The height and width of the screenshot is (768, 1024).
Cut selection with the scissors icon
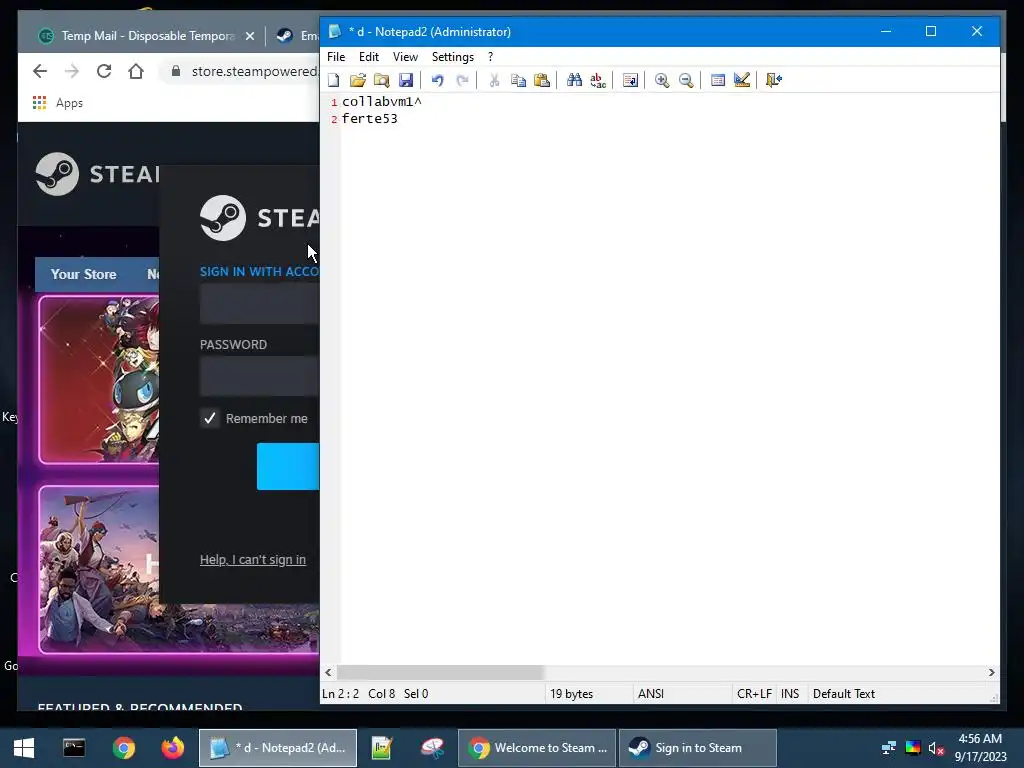(x=494, y=80)
